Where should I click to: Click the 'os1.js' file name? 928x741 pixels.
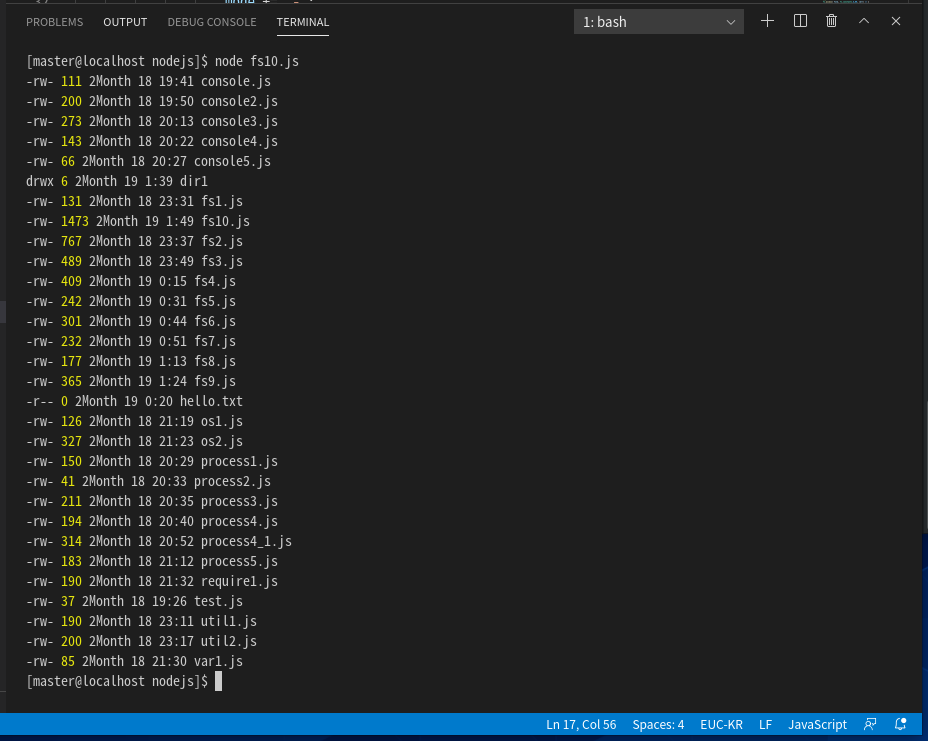tap(222, 421)
